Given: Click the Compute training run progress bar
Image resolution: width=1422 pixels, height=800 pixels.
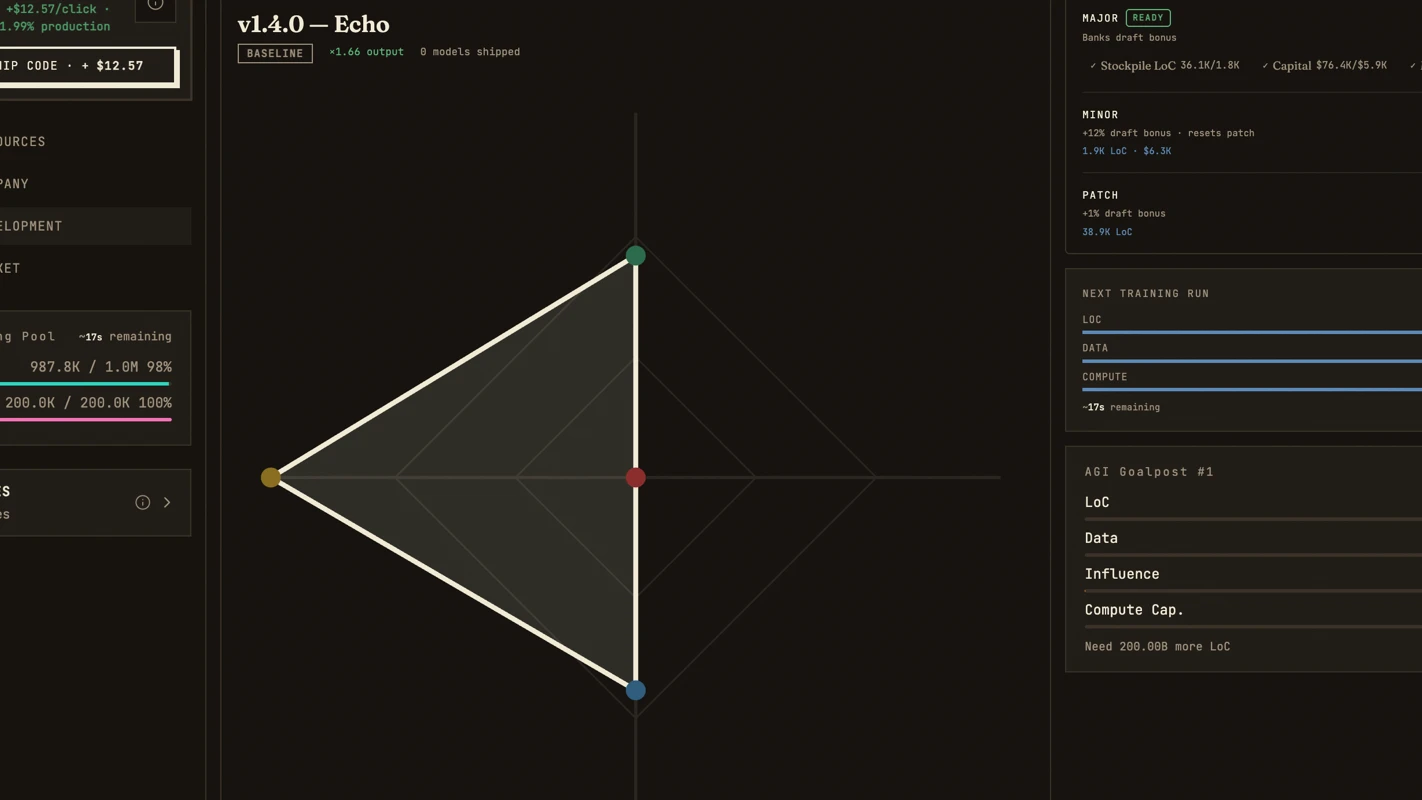Looking at the screenshot, I should coord(1252,390).
